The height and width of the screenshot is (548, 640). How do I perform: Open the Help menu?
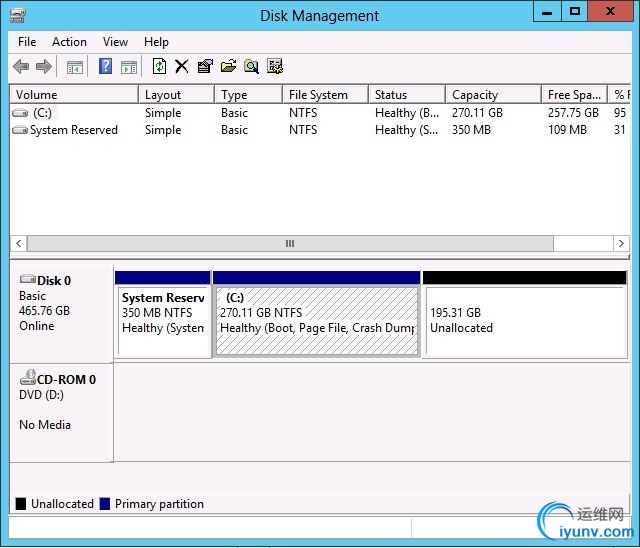pyautogui.click(x=156, y=42)
